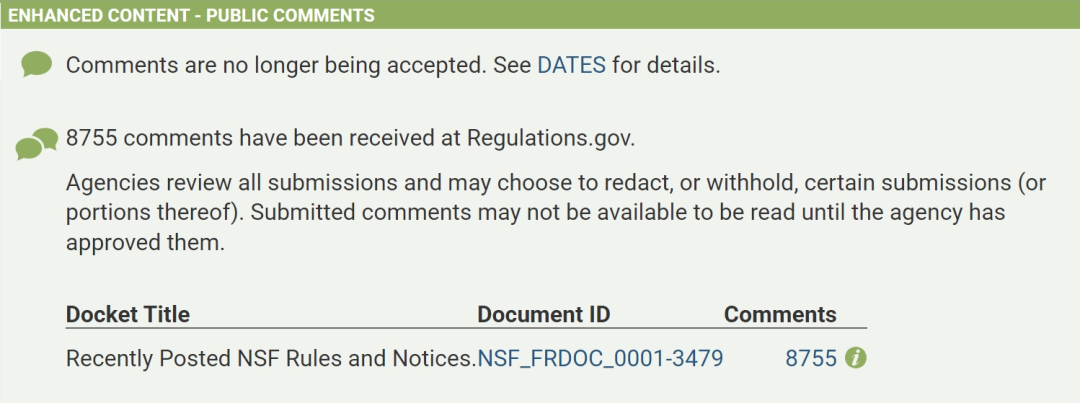
Task: Click the word Regulations.gov in the sentence
Action: pos(550,138)
